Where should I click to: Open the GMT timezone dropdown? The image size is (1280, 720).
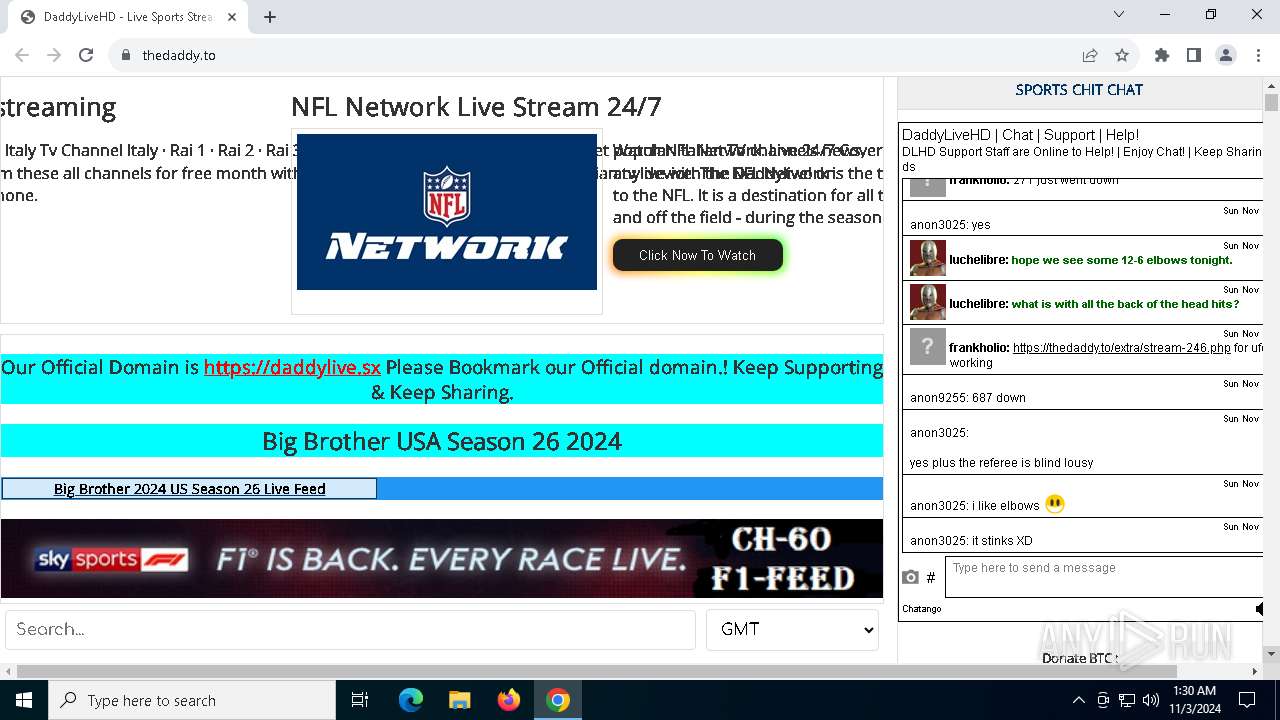point(792,630)
